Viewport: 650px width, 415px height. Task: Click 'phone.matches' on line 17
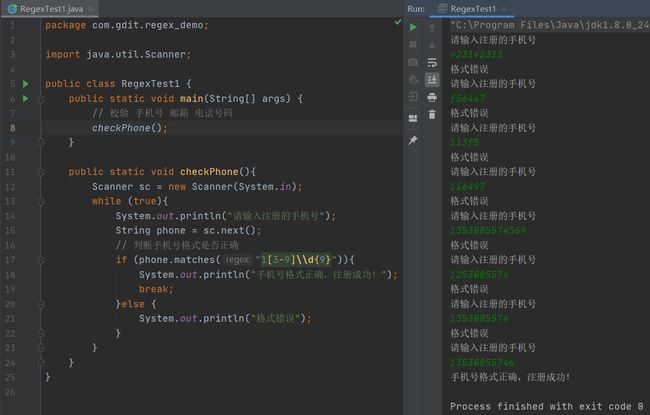pyautogui.click(x=177, y=260)
